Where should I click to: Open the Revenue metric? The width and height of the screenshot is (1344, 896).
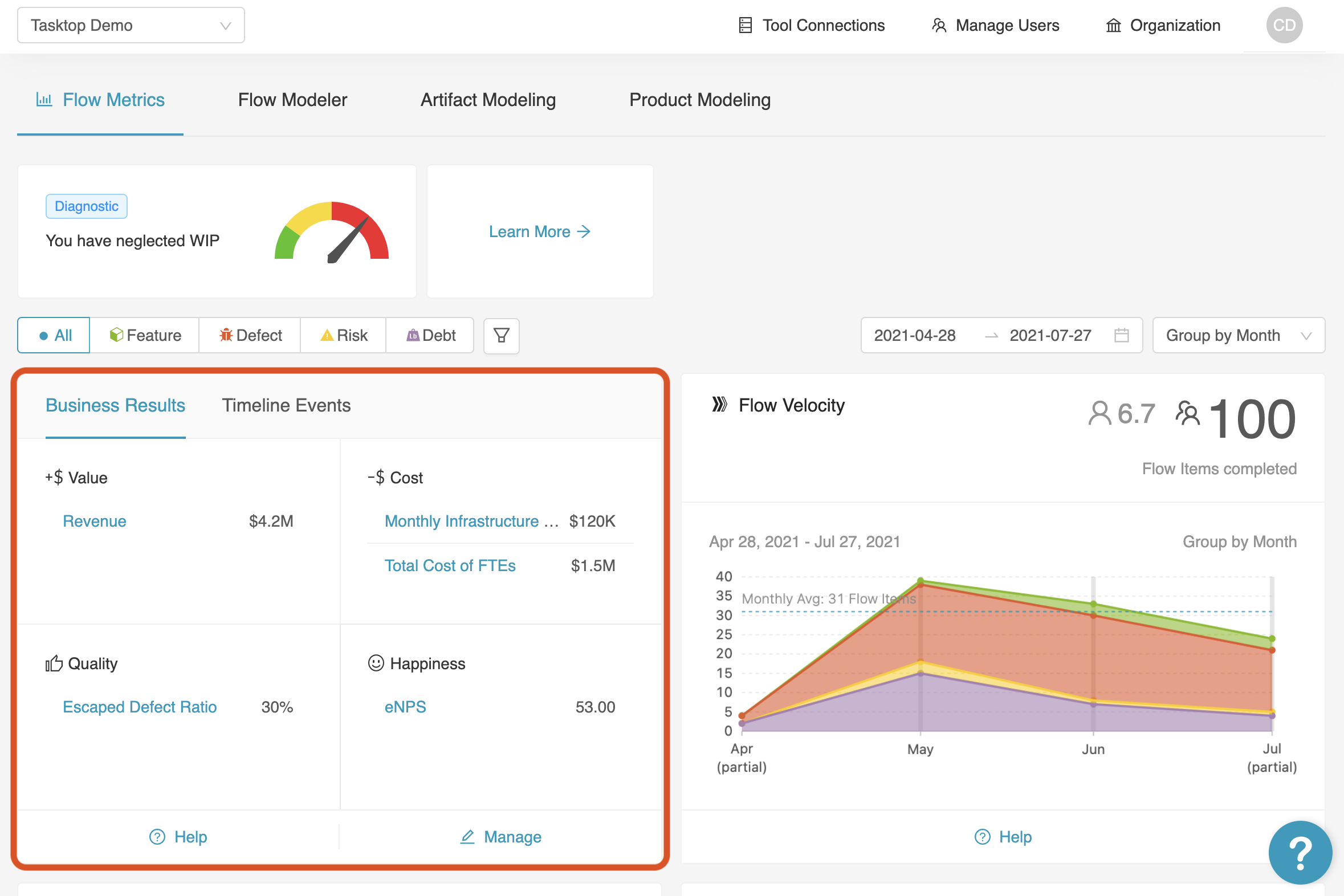94,521
